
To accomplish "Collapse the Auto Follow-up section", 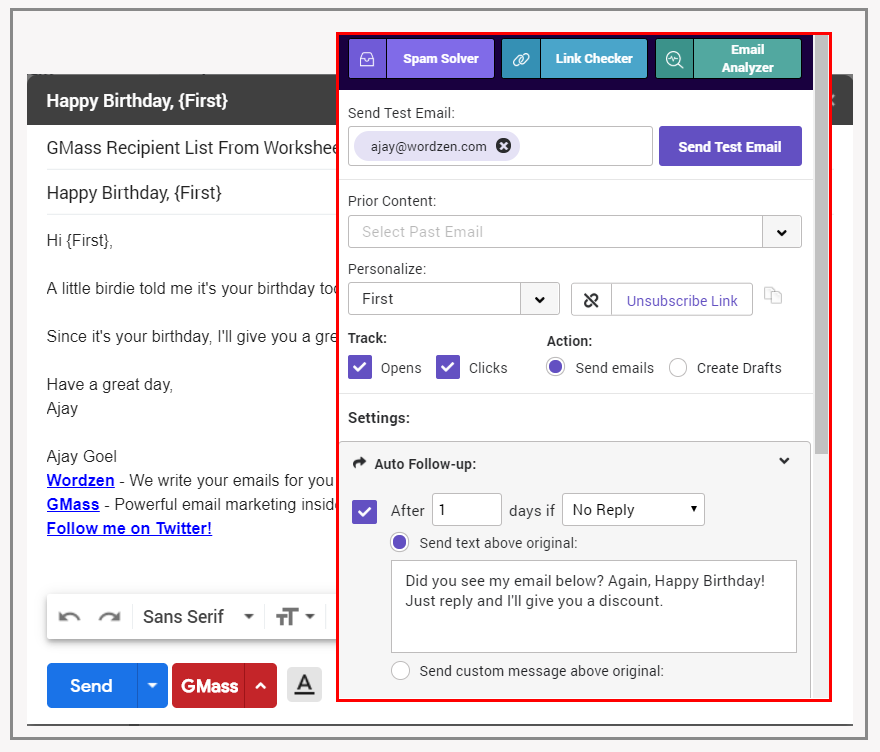I will coord(784,462).
